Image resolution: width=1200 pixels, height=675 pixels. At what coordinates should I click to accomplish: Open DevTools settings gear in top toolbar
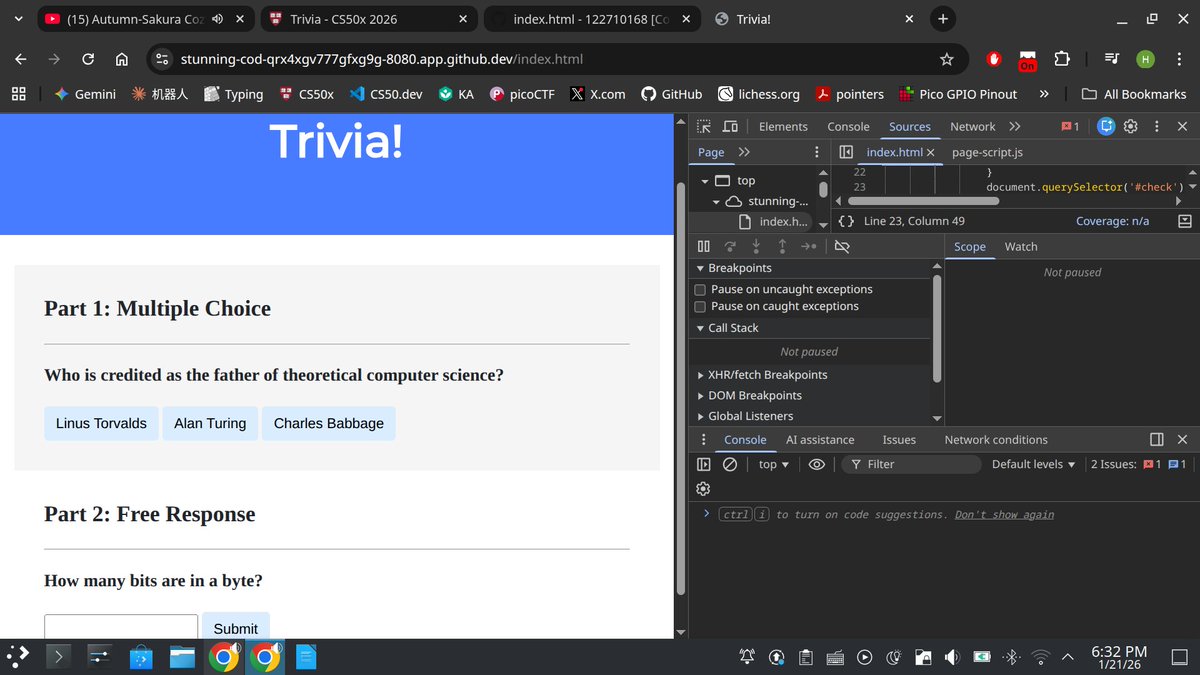point(1131,126)
